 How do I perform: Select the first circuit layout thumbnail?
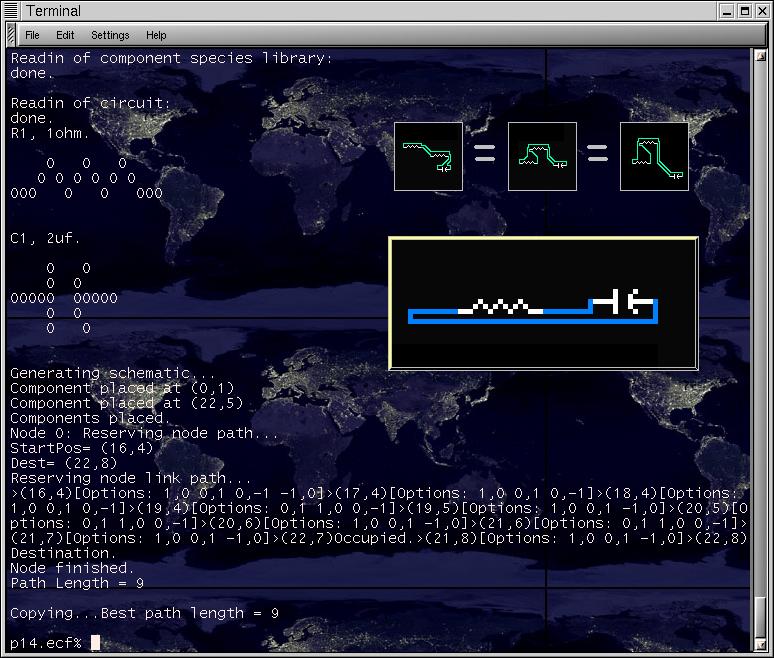click(x=428, y=156)
